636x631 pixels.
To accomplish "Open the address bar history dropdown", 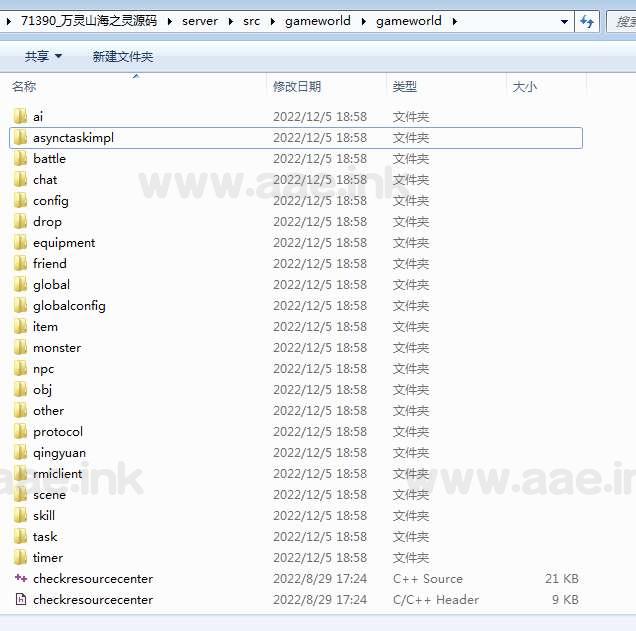I will click(564, 21).
